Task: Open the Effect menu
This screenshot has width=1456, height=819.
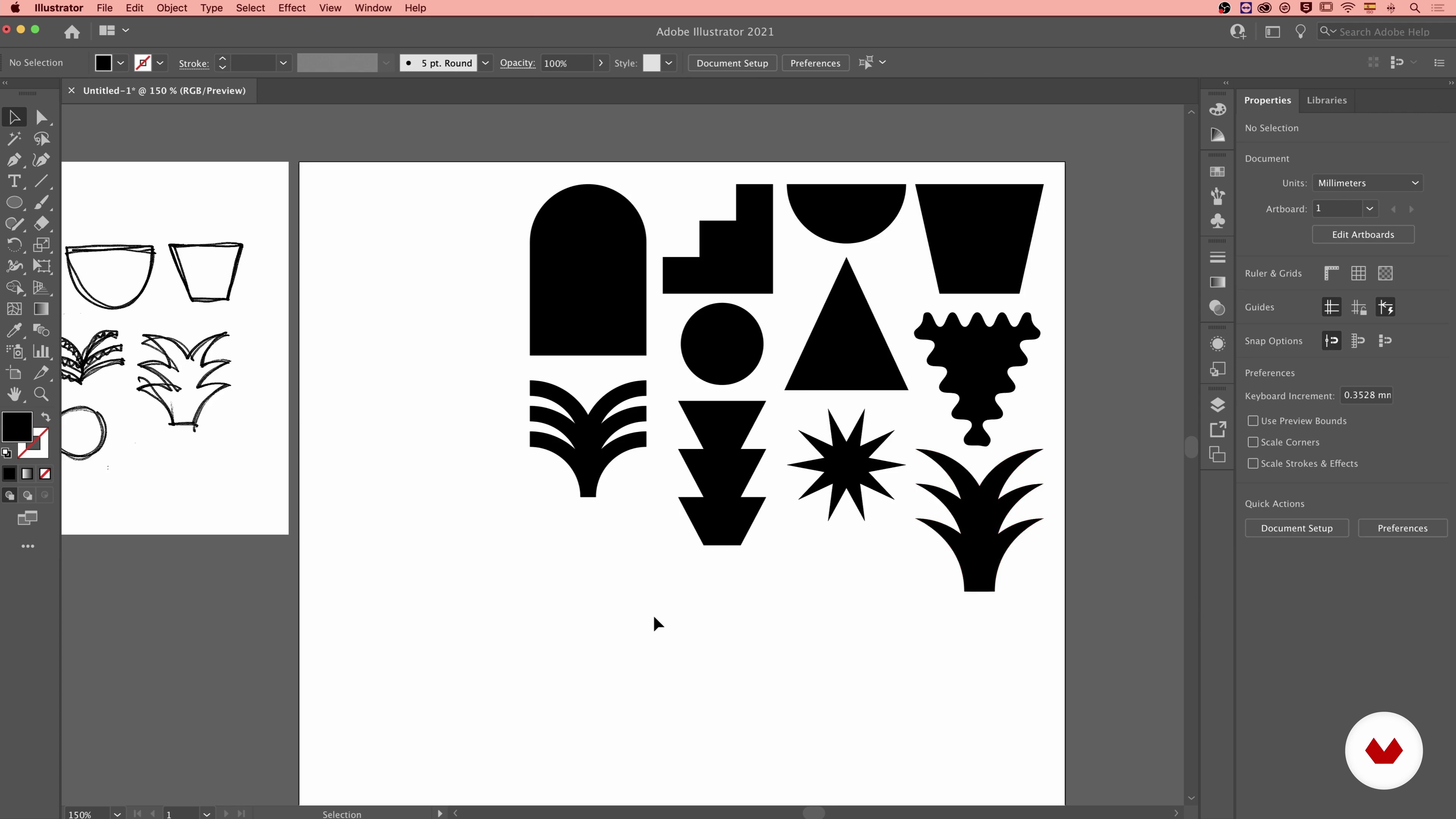Action: 292,8
